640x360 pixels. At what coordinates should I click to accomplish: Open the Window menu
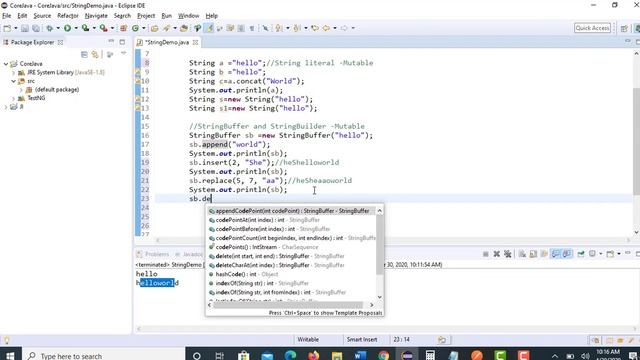coord(189,16)
